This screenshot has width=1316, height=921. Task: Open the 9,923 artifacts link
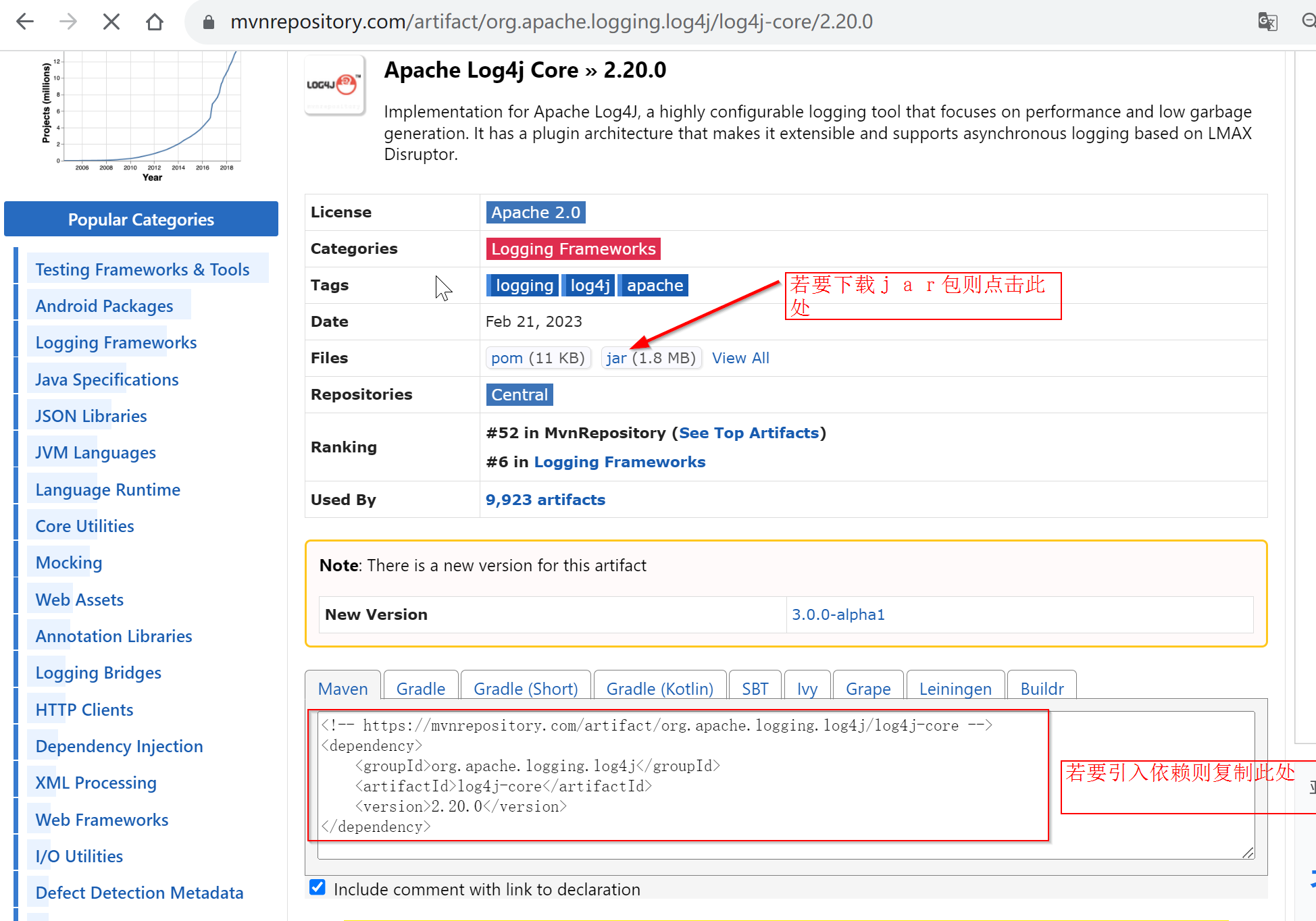click(545, 500)
